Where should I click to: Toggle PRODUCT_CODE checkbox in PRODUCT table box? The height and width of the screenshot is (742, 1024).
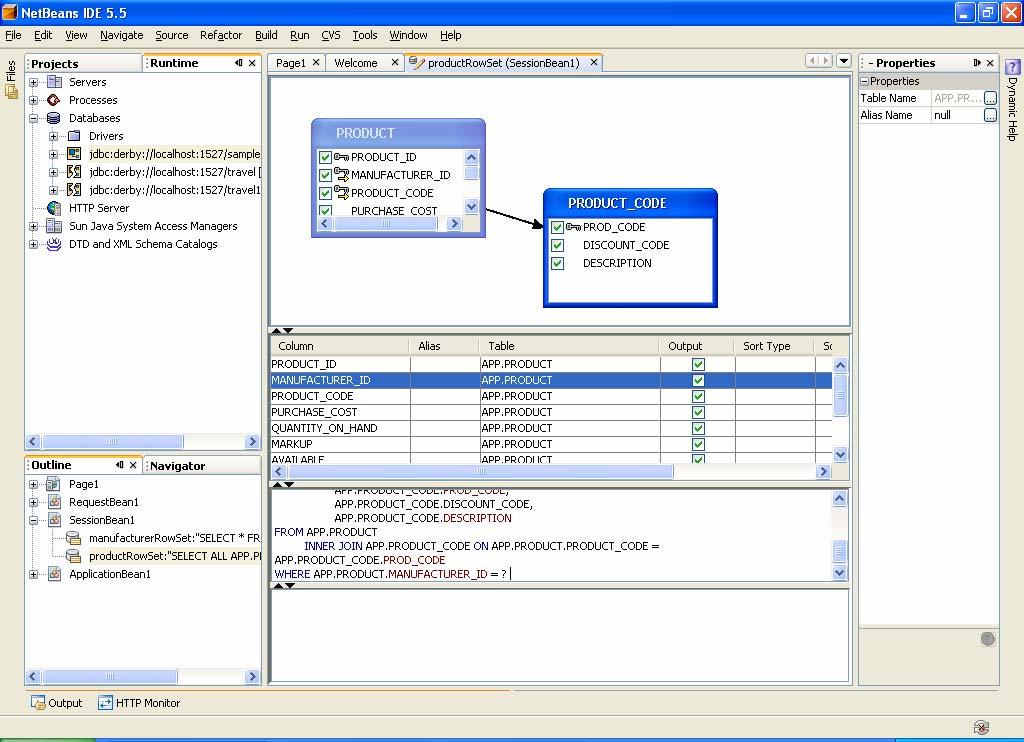coord(325,193)
